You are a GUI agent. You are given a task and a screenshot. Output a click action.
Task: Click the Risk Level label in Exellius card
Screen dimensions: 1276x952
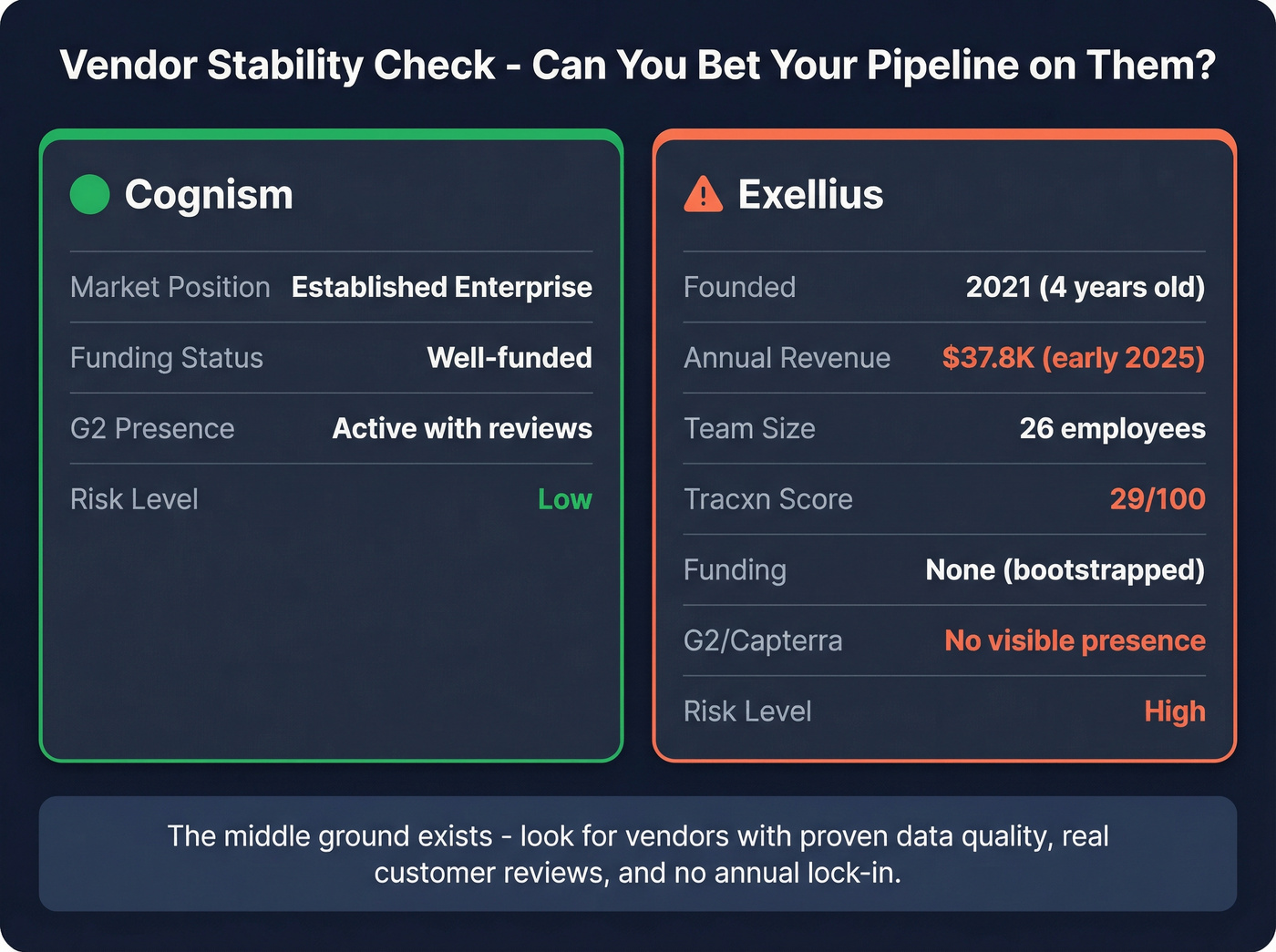[747, 711]
